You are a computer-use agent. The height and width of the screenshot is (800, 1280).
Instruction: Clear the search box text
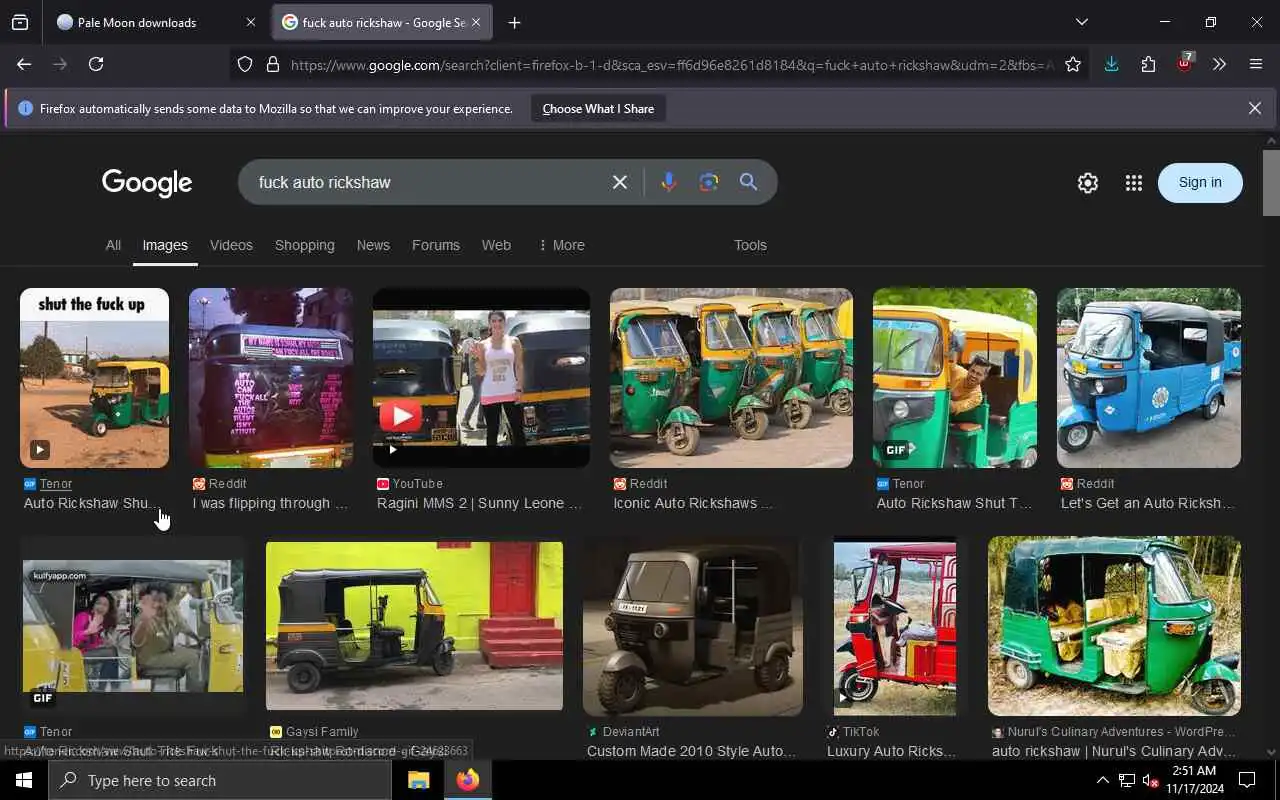[x=620, y=182]
